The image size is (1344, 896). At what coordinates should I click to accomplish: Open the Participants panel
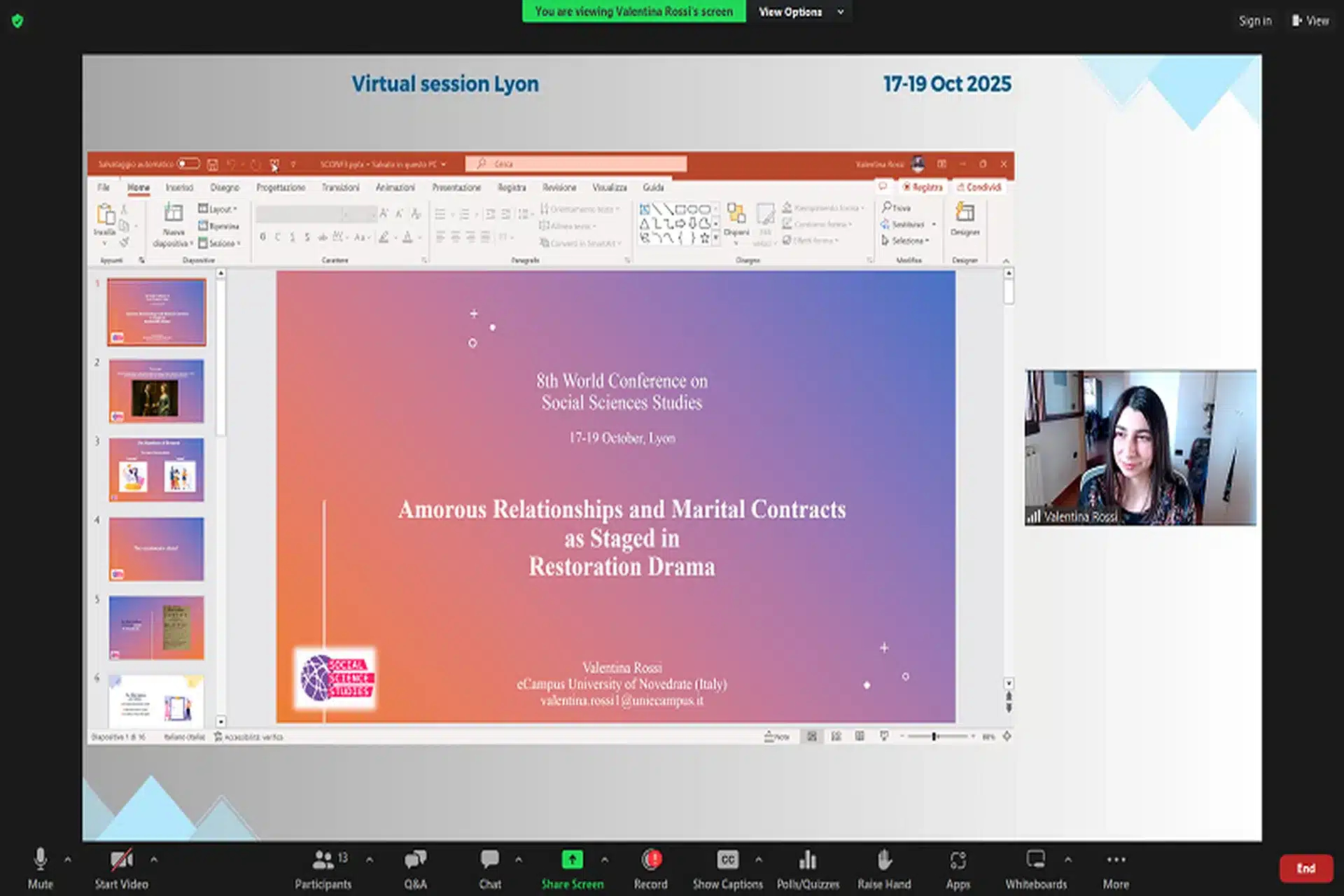(323, 868)
